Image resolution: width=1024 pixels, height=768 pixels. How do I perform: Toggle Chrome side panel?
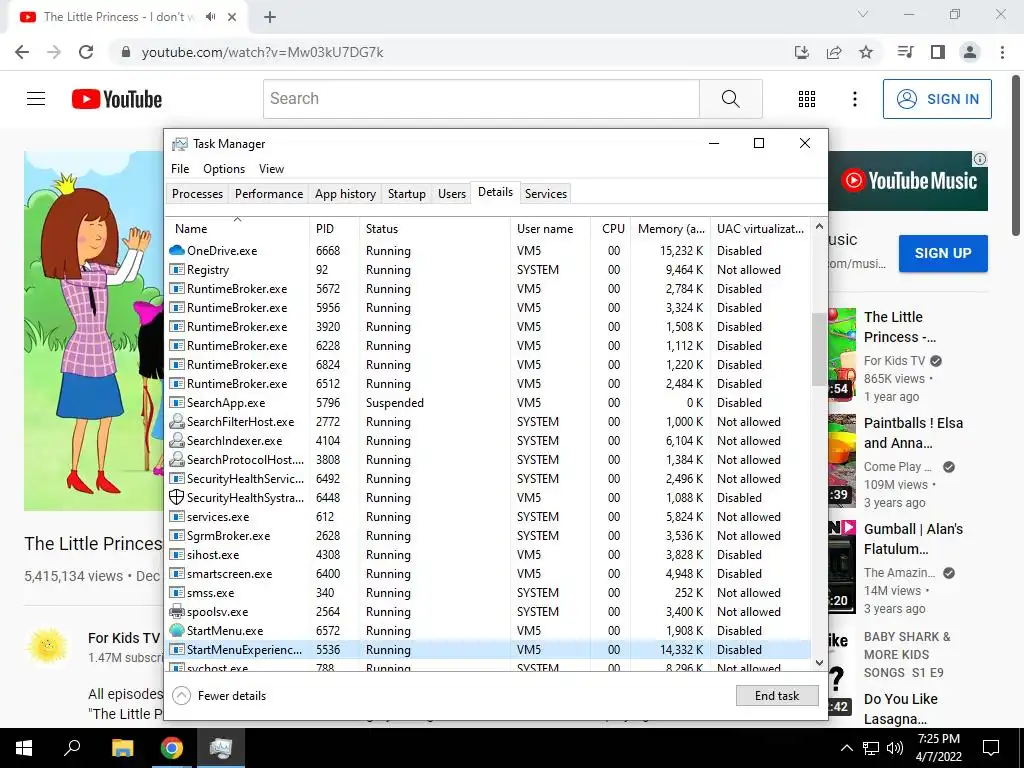click(938, 52)
